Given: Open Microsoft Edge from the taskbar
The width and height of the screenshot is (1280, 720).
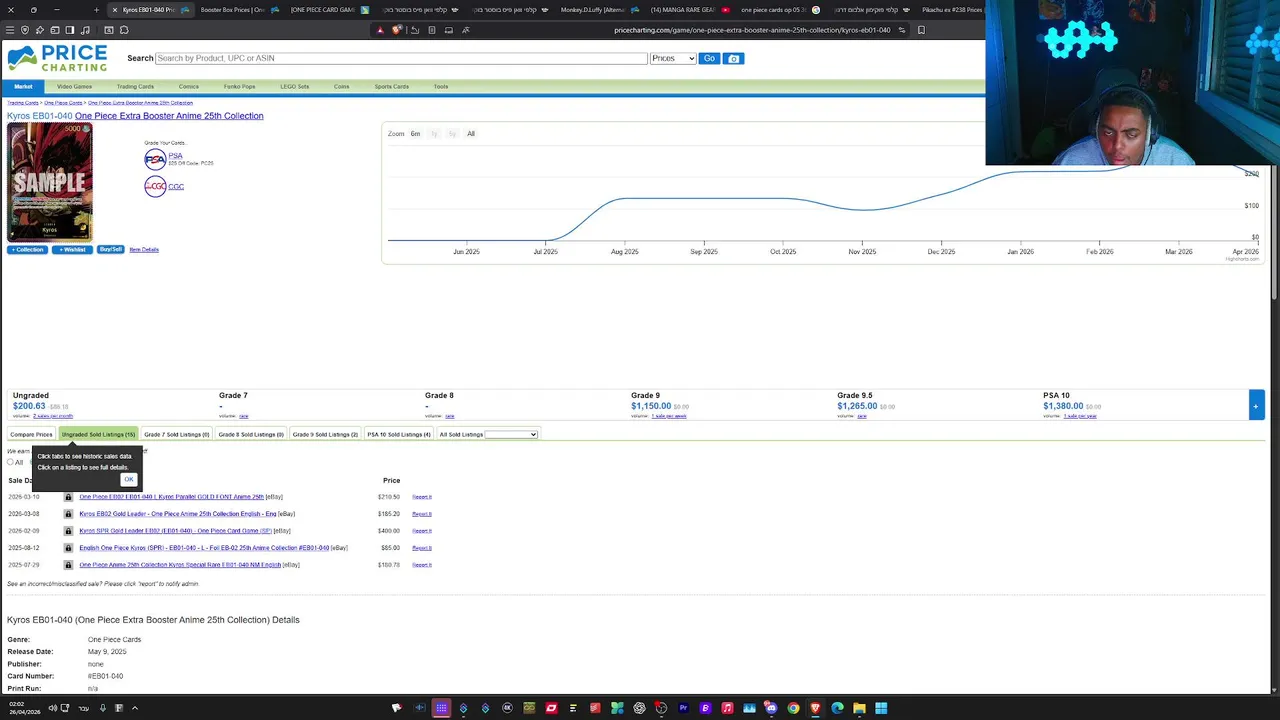Looking at the screenshot, I should pos(837,708).
